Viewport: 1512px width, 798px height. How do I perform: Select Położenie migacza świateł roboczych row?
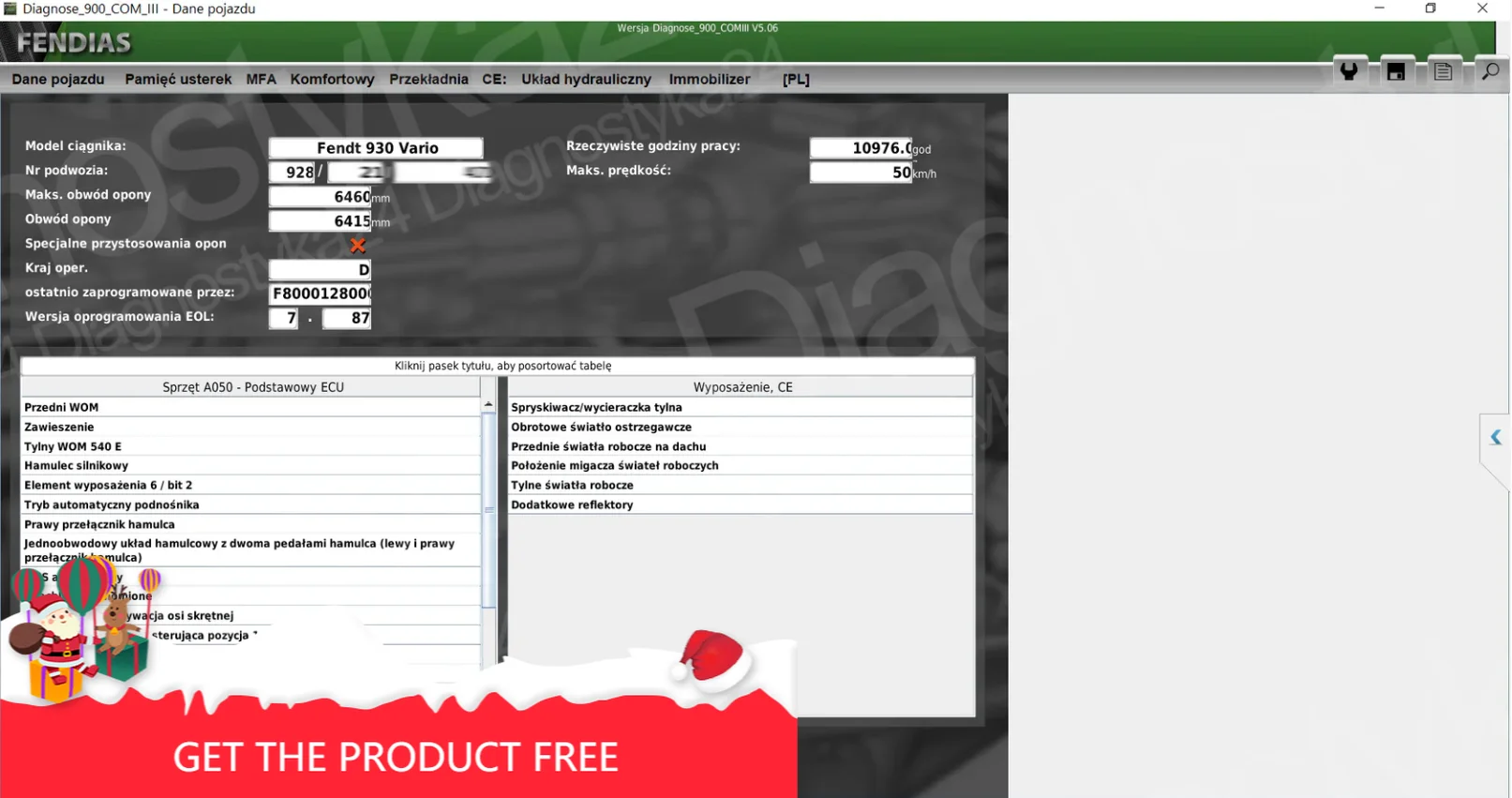coord(741,465)
